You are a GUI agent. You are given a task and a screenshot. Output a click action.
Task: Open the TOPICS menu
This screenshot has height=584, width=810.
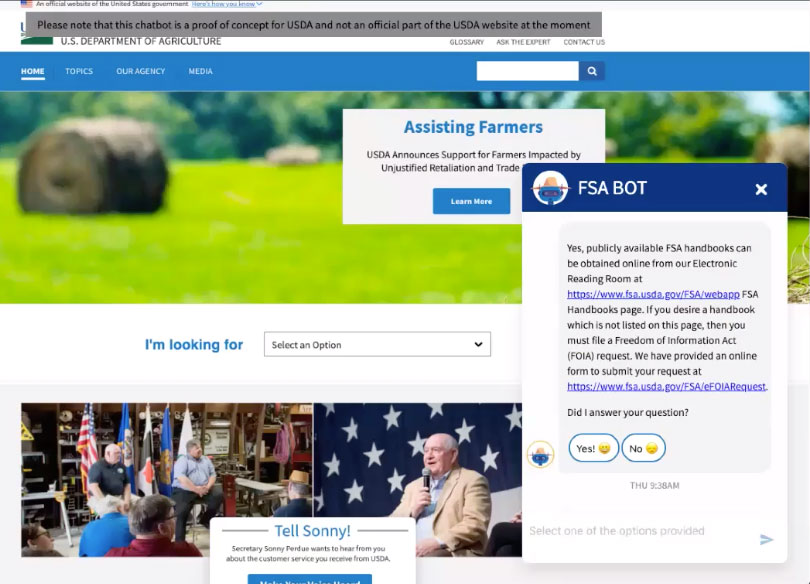point(79,71)
